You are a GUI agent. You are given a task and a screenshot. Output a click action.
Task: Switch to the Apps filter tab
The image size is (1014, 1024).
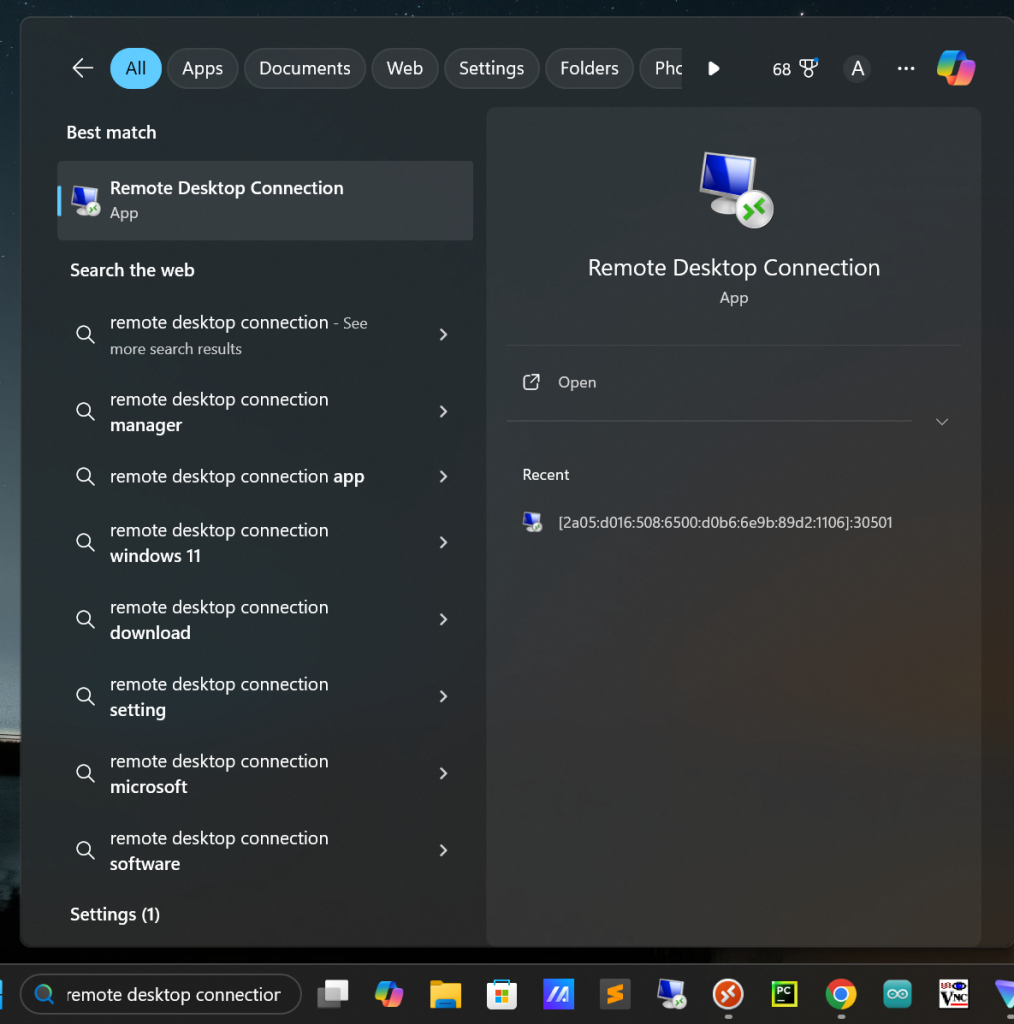point(202,68)
